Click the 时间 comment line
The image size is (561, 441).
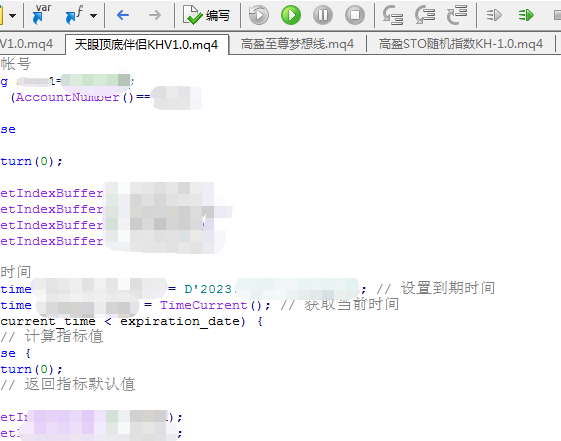coord(16,272)
